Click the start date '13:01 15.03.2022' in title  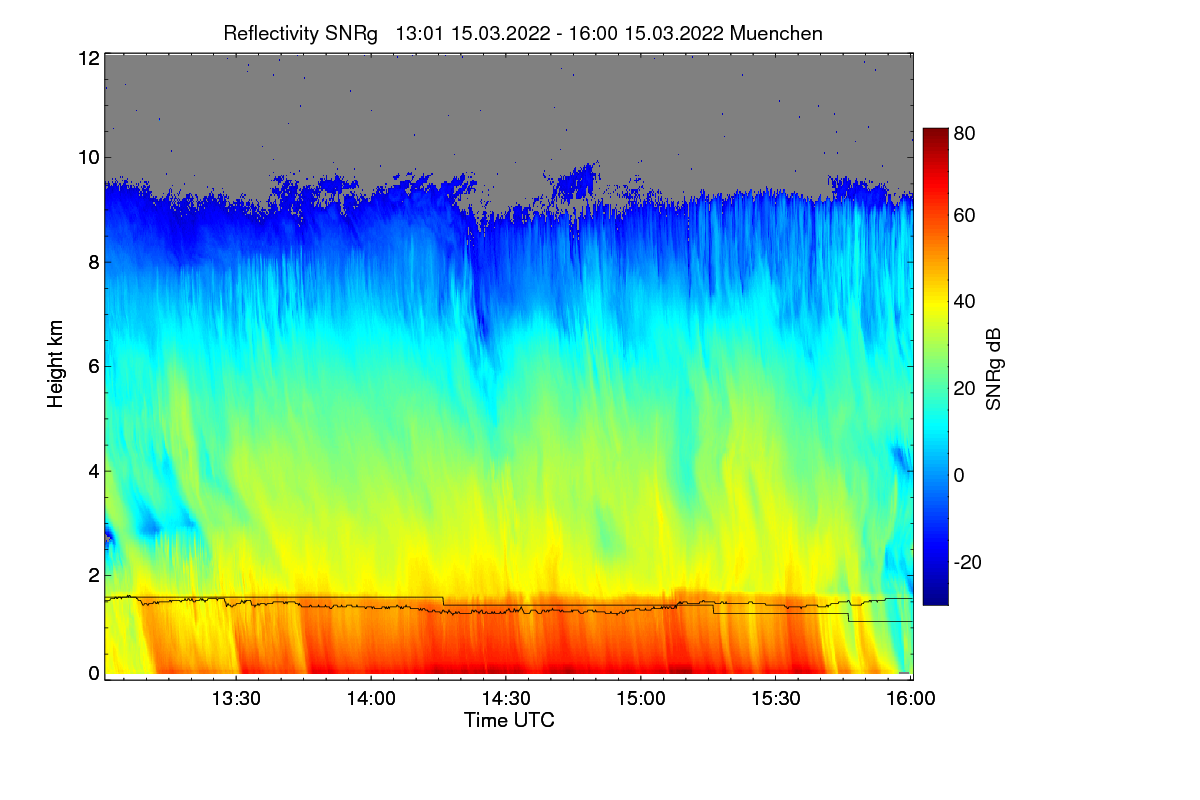coord(473,33)
